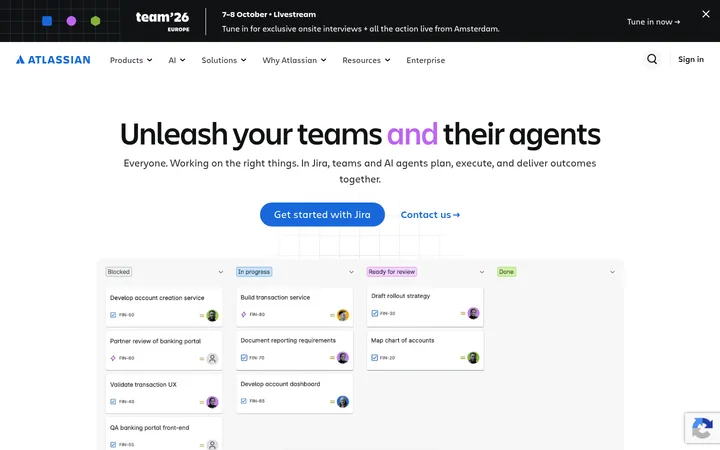Click assignee avatar on Document reporting requirements

coord(343,358)
